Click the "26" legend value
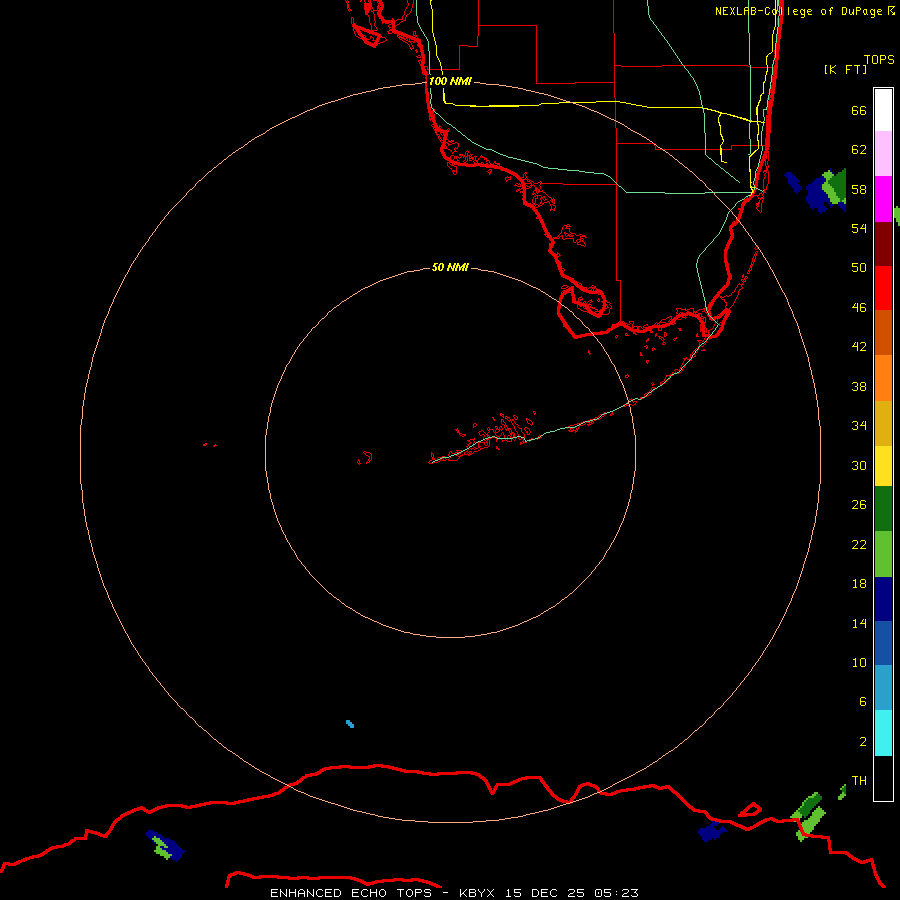900x900 pixels. pos(859,505)
